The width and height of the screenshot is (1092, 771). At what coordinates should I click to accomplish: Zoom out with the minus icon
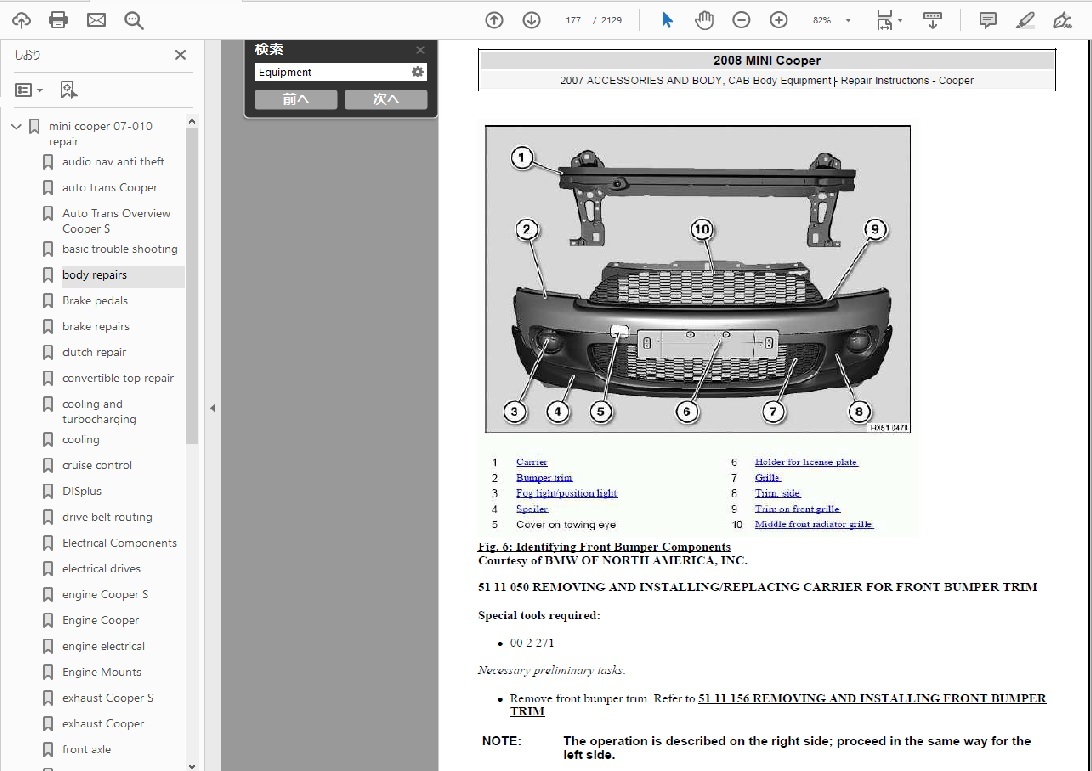741,20
